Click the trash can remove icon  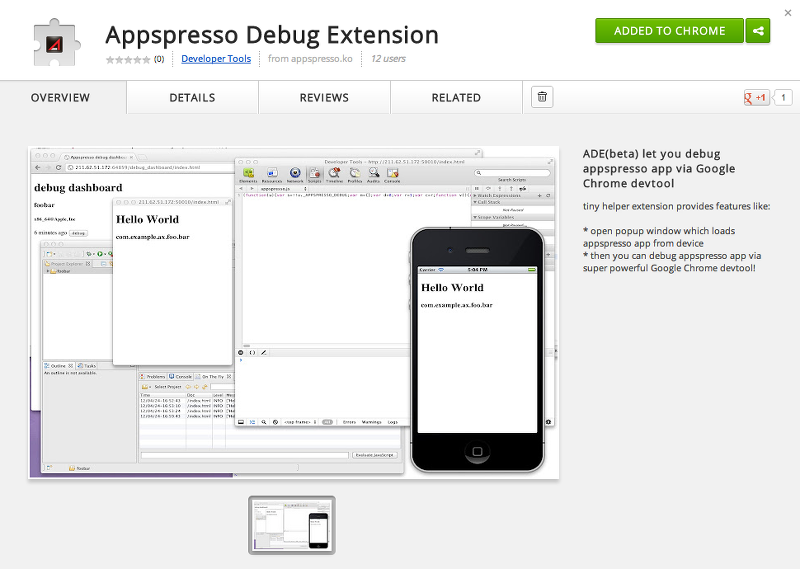(542, 97)
